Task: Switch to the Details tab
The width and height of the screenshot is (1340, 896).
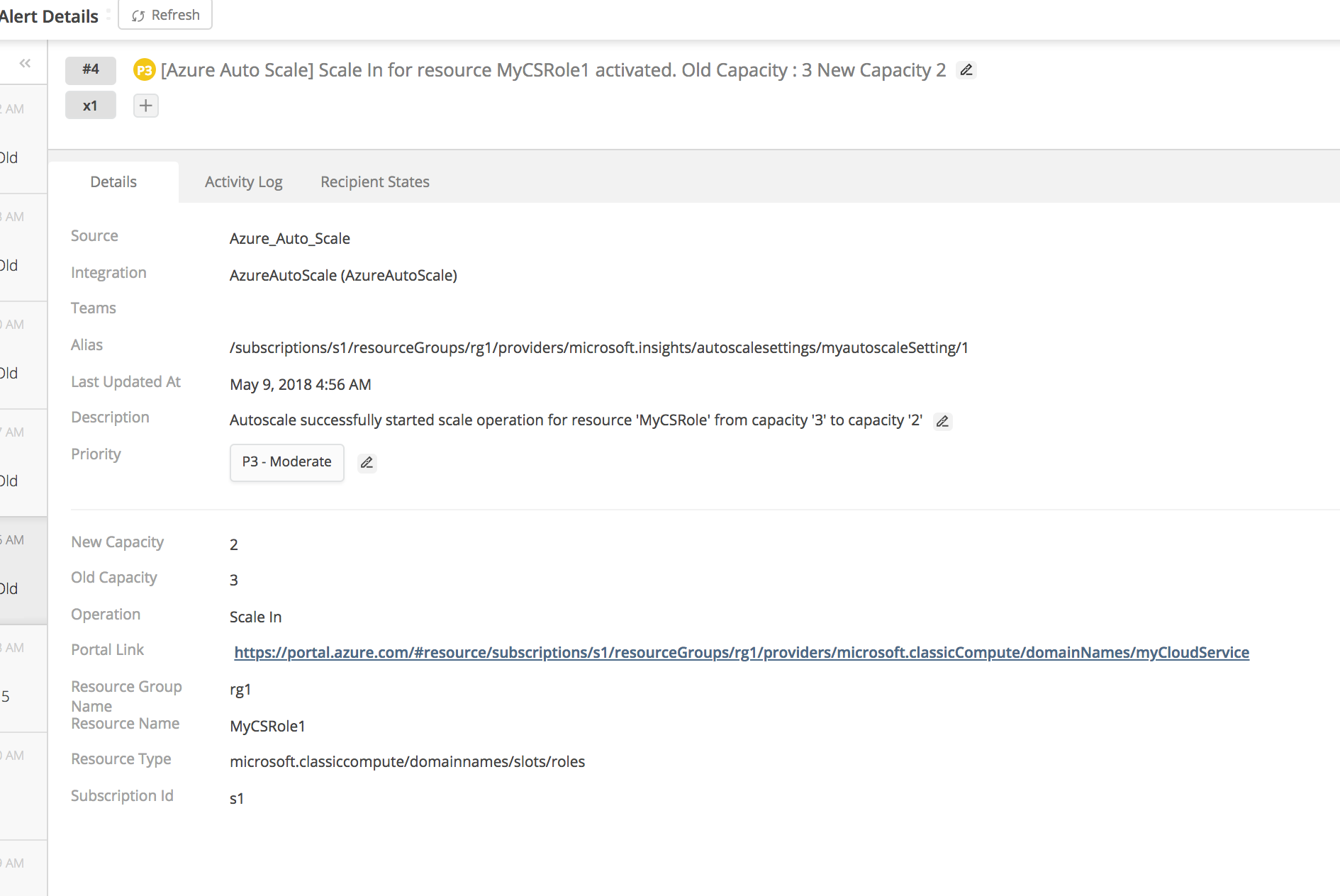Action: tap(113, 182)
